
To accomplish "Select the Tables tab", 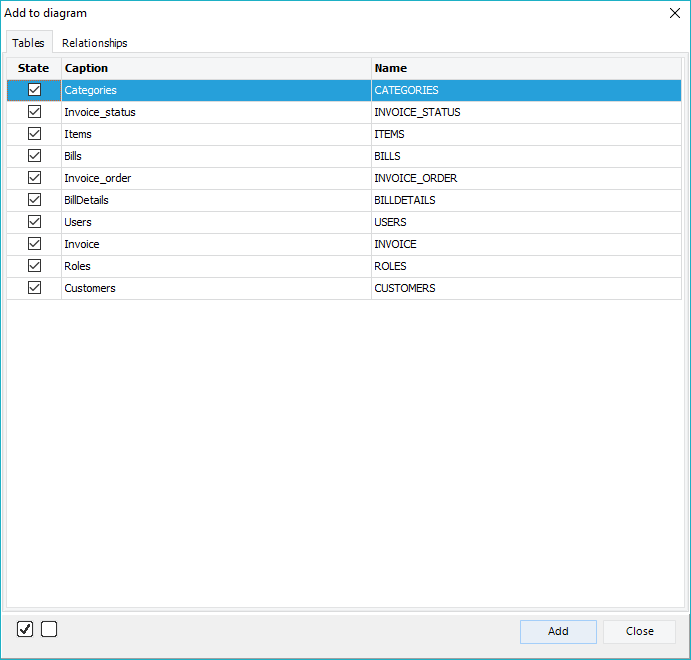I will pos(29,43).
